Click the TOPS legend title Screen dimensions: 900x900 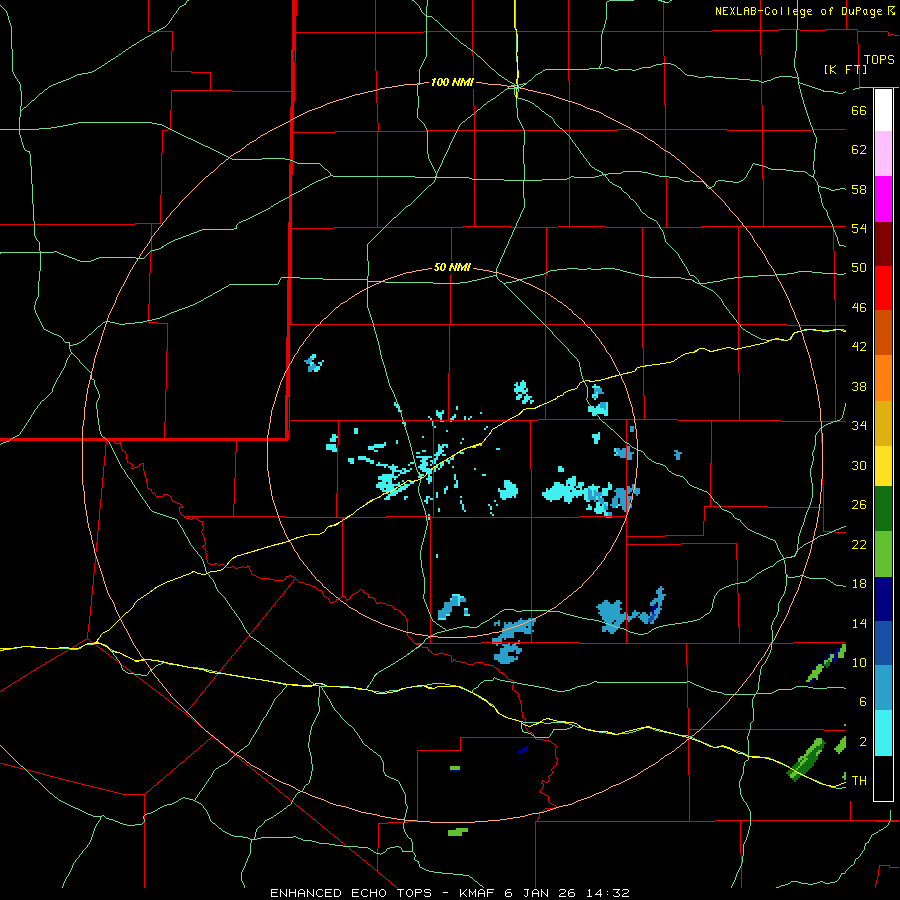pos(879,60)
